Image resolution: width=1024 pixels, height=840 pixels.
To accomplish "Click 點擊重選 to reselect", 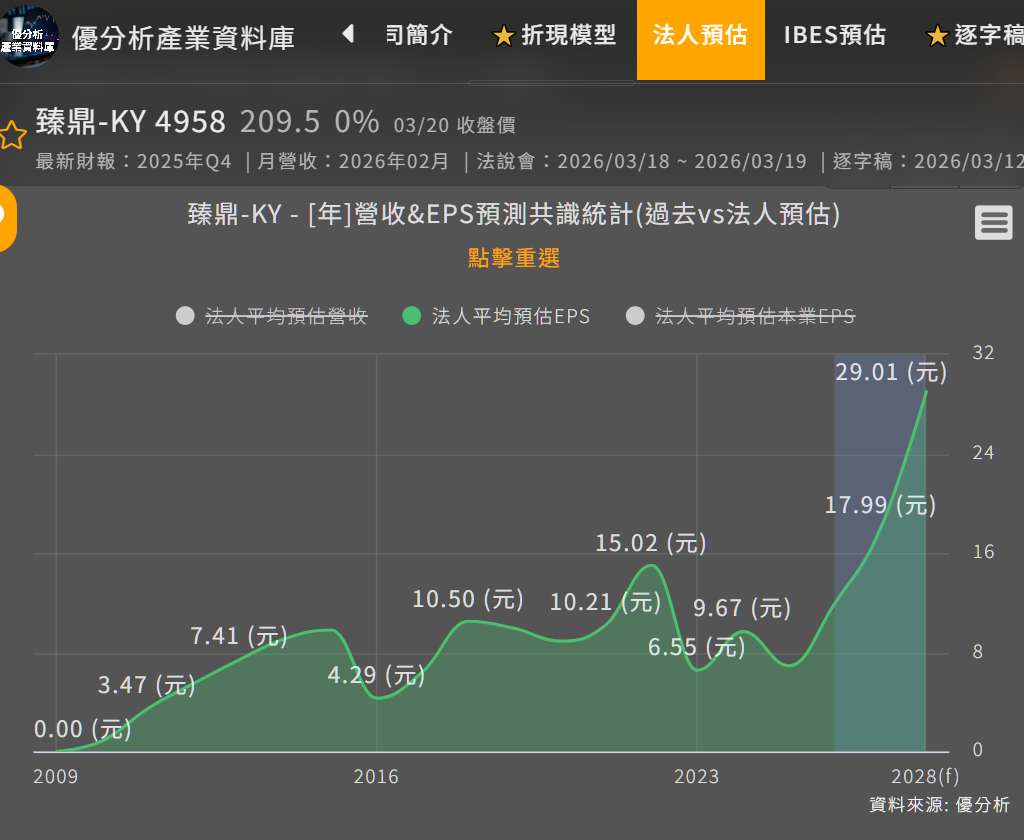I will (x=514, y=258).
